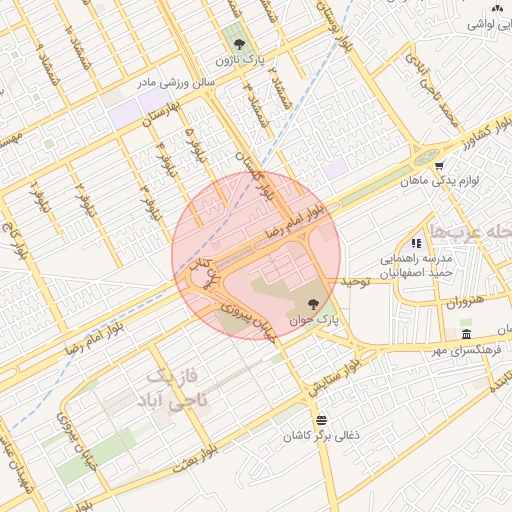Click the لوازم یدکی ماهان place label

439,182
